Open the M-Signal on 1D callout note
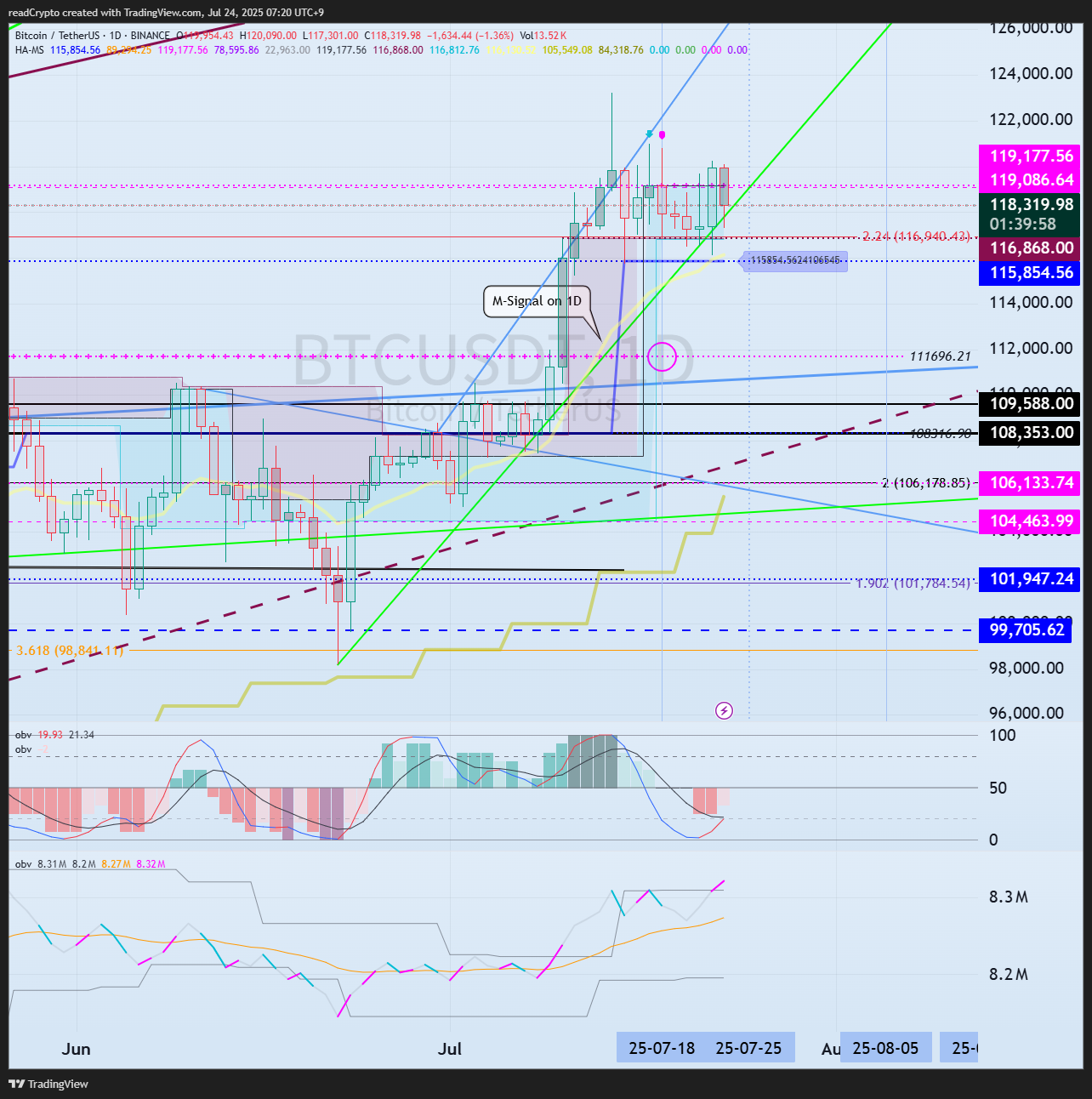The height and width of the screenshot is (1099, 1092). click(x=537, y=301)
